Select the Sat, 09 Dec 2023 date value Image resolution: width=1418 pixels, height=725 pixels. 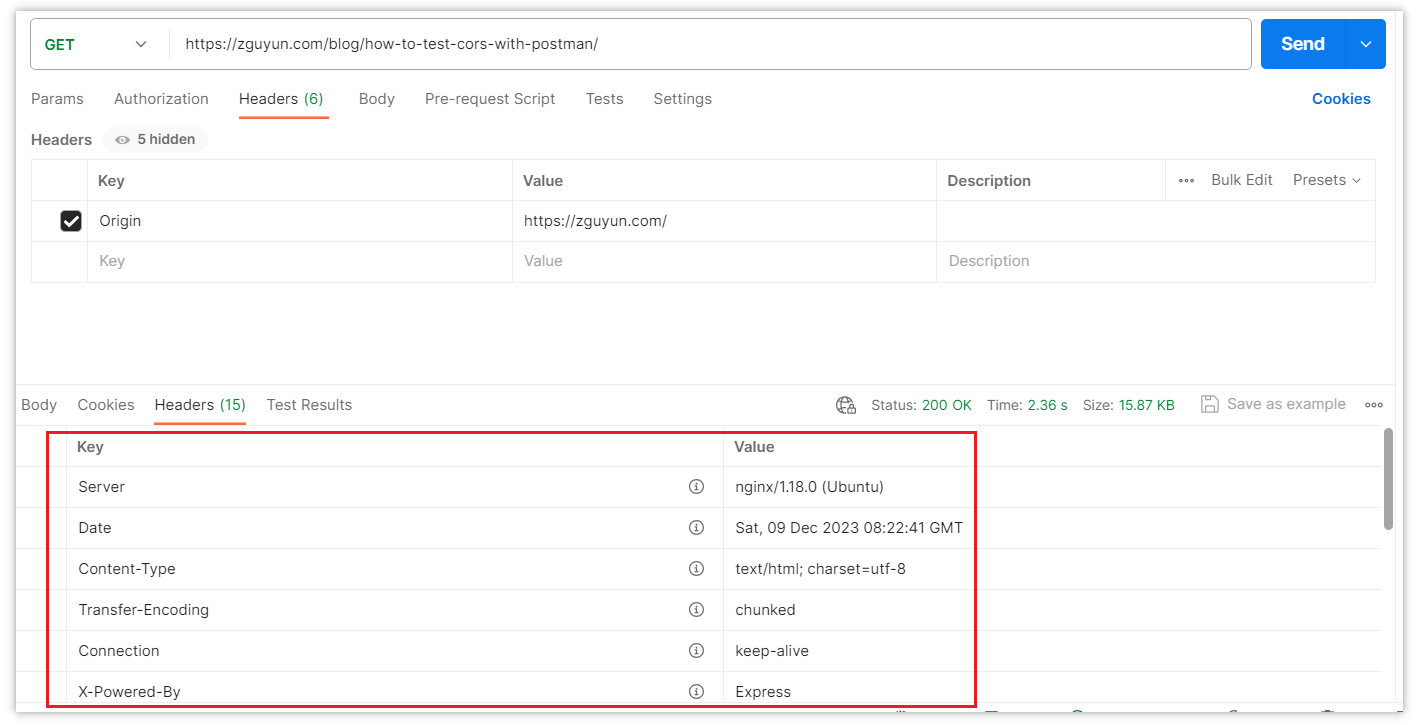click(849, 528)
